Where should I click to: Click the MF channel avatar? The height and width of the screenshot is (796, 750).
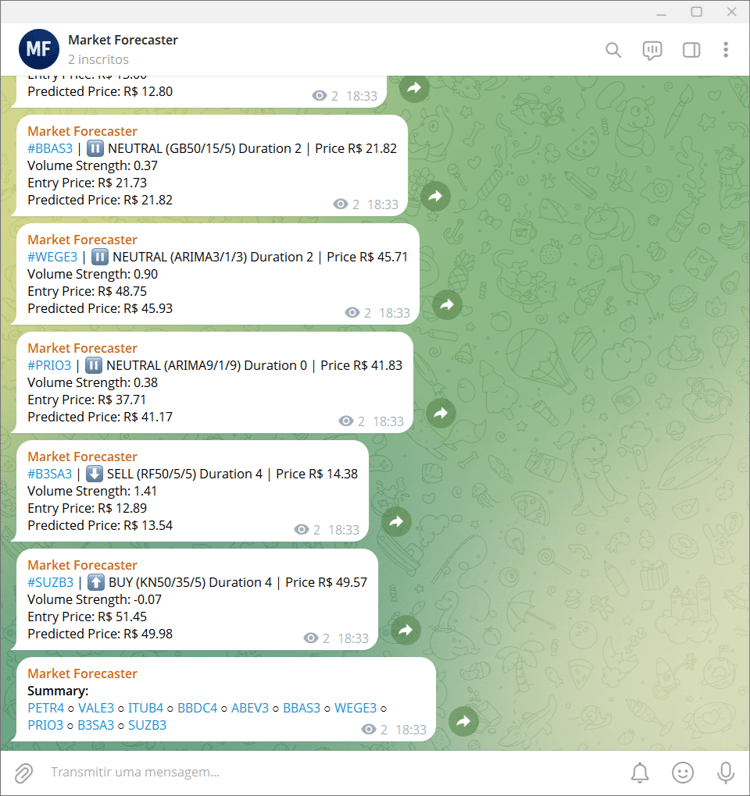tap(39, 49)
